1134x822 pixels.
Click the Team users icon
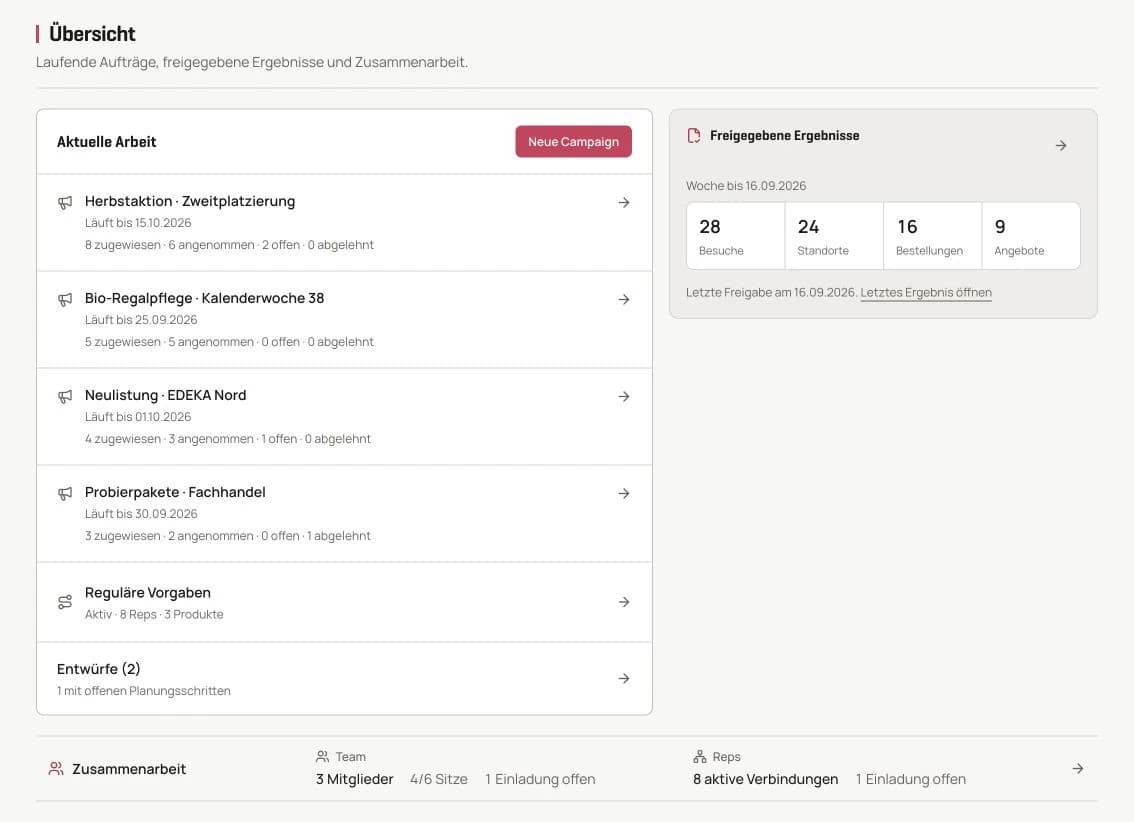click(323, 756)
